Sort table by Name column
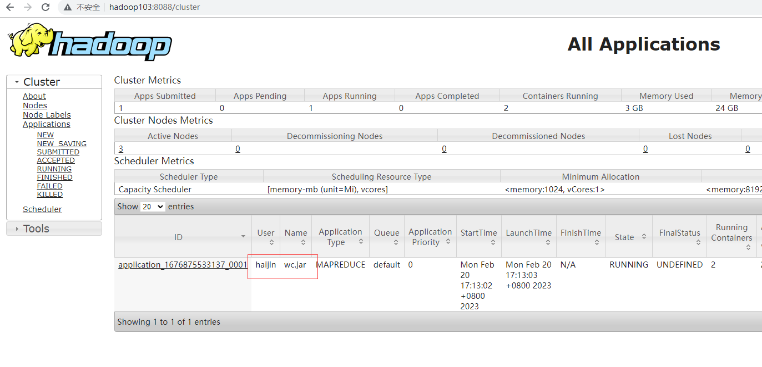 (295, 237)
